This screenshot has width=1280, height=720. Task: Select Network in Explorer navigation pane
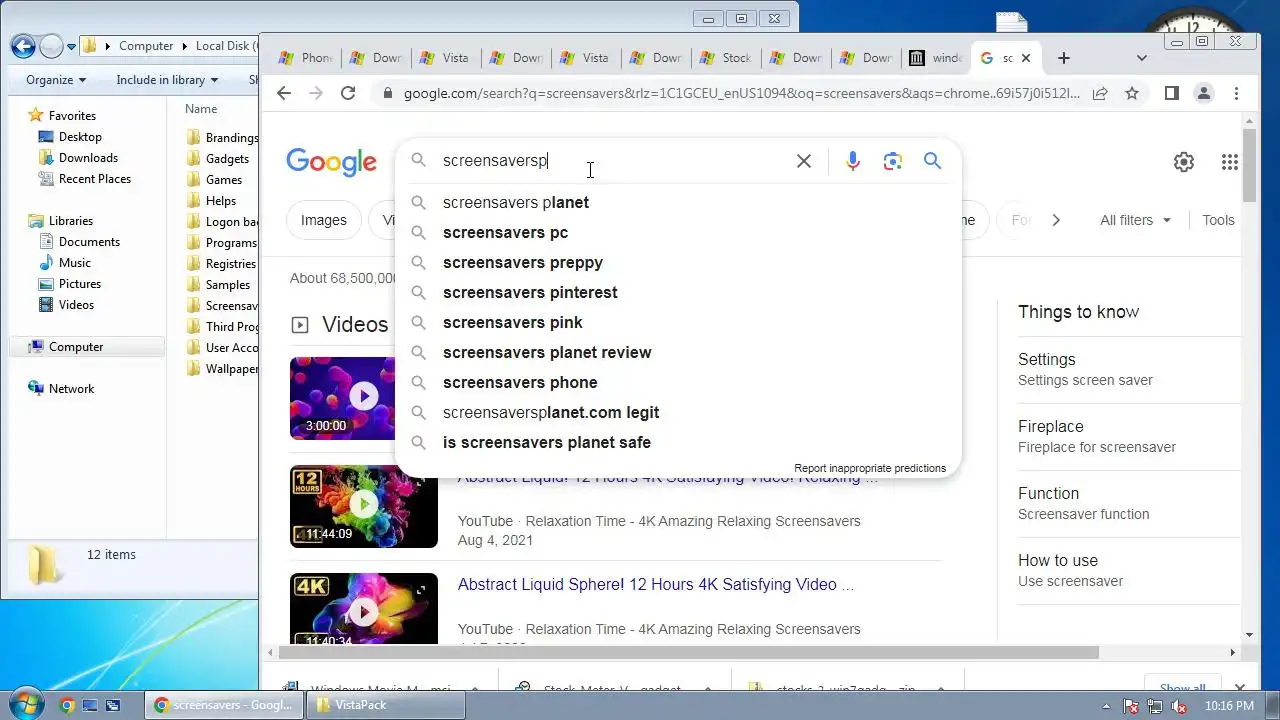coord(71,389)
